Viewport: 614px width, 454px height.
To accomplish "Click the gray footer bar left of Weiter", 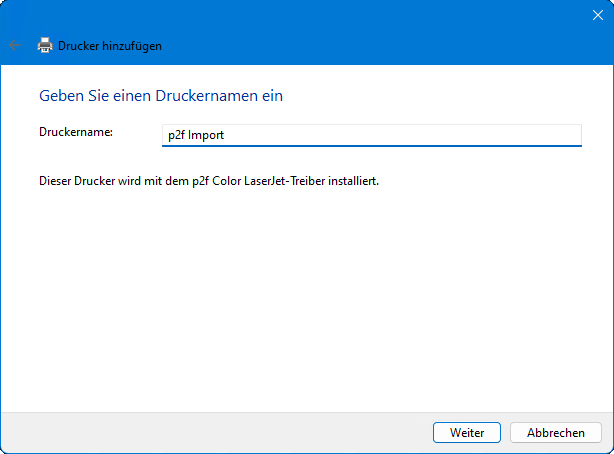I will tap(200, 432).
